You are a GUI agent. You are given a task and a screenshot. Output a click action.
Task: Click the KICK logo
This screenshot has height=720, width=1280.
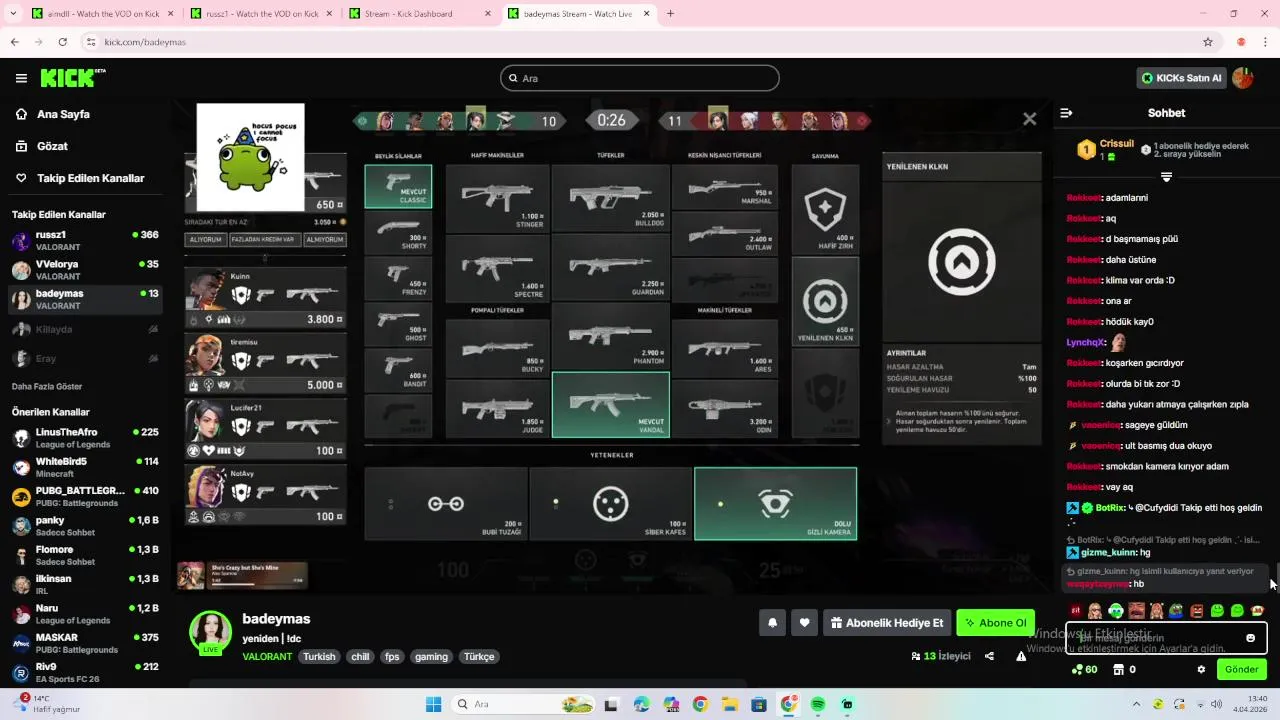click(73, 78)
